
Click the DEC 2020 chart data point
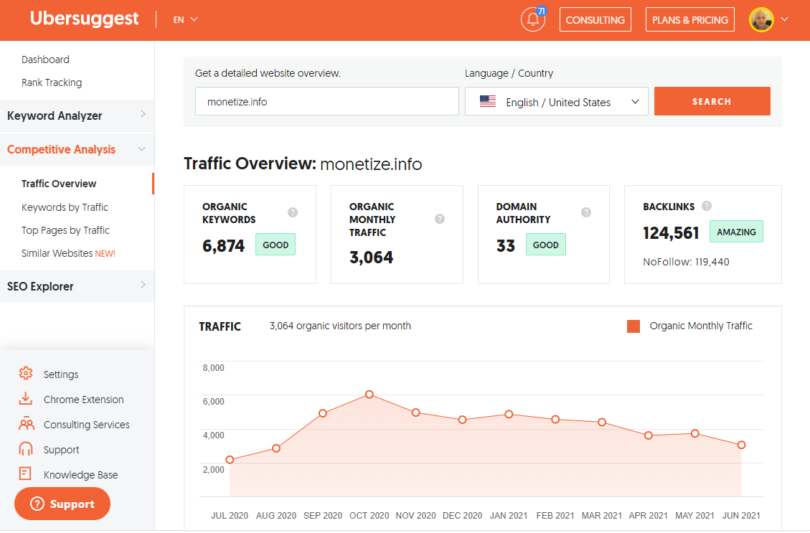coord(462,420)
